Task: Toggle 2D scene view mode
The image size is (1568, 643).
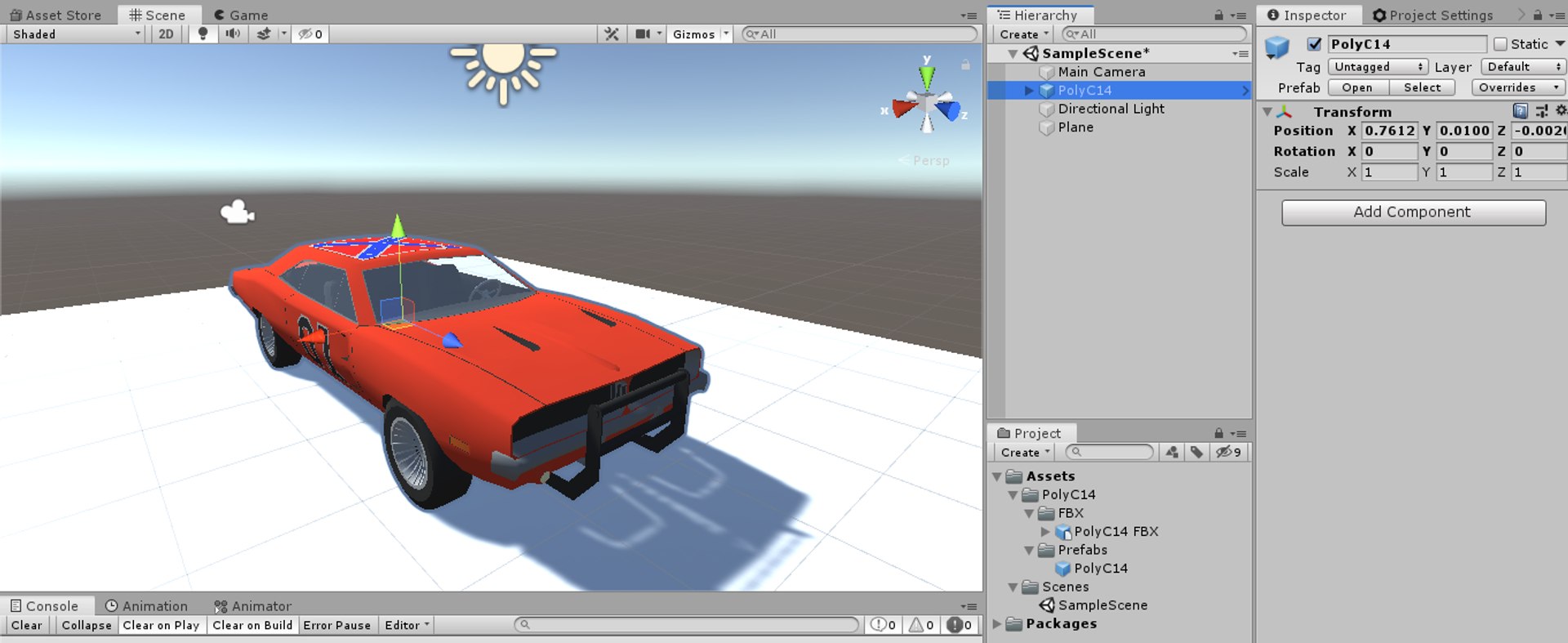Action: (x=167, y=33)
